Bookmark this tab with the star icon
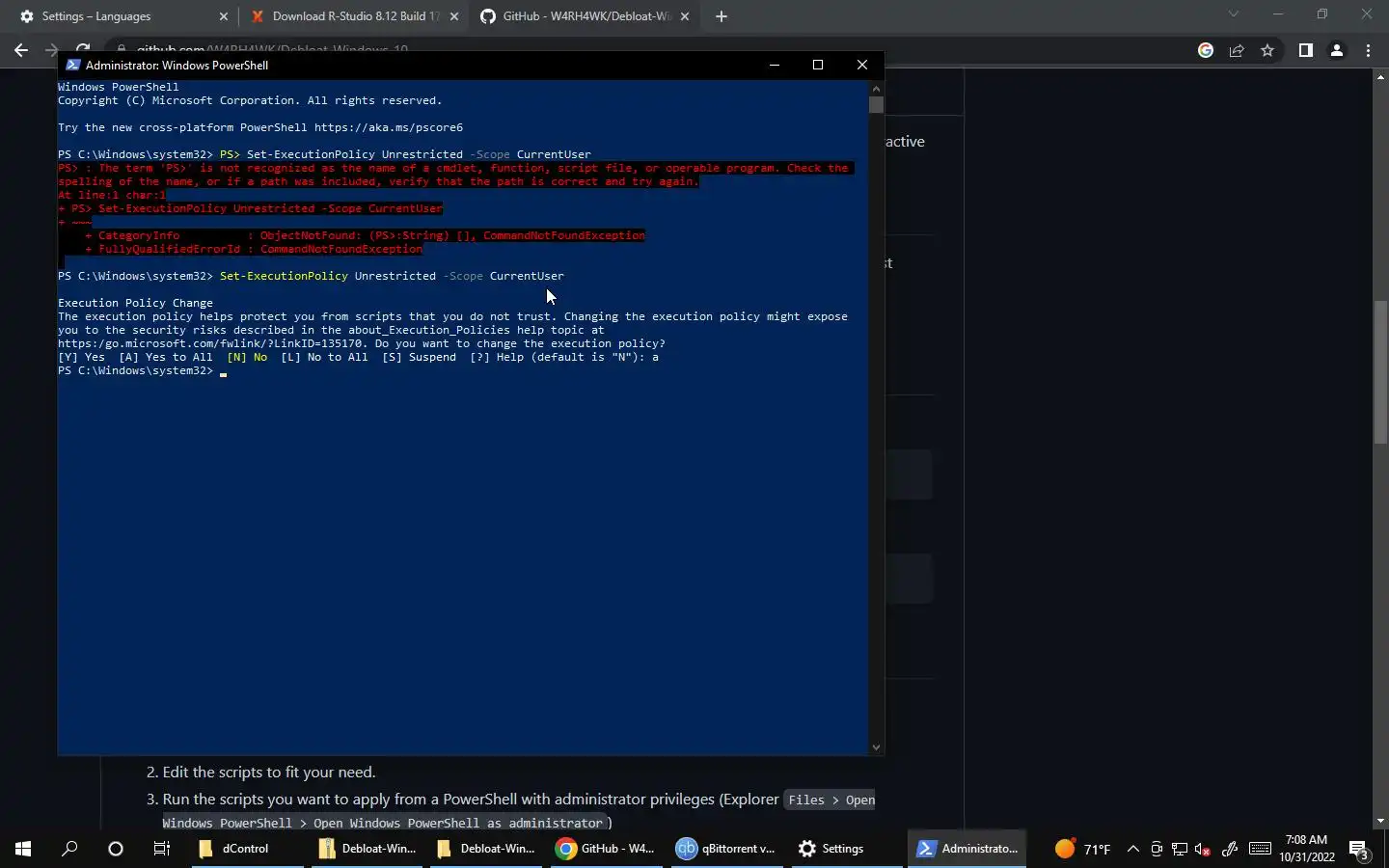Screen dimensions: 1389x868 tap(1267, 50)
